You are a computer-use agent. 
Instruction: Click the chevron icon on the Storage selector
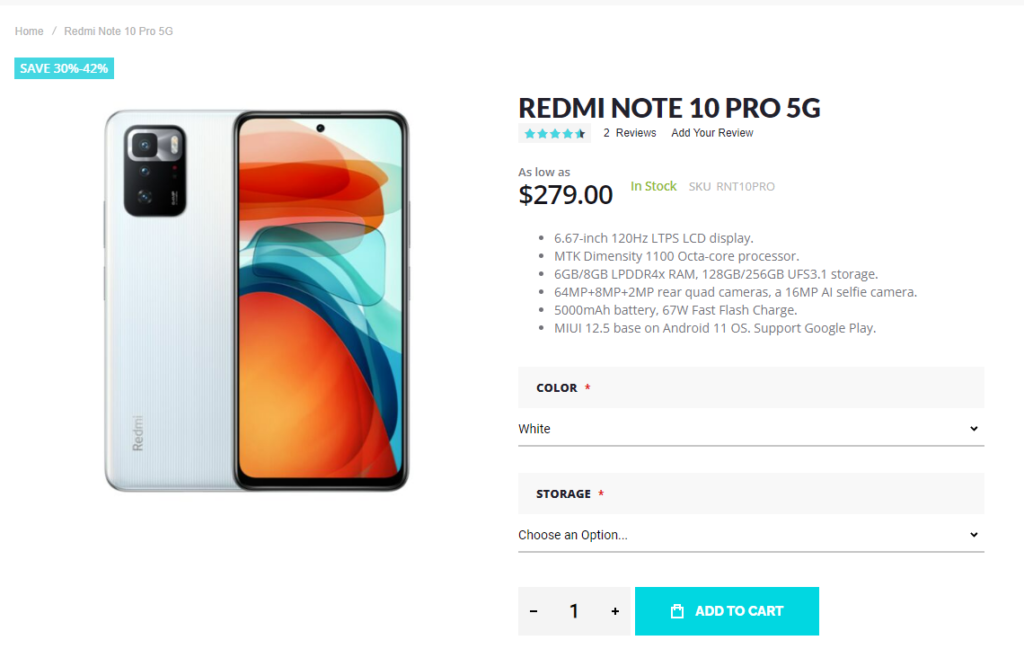click(x=974, y=535)
